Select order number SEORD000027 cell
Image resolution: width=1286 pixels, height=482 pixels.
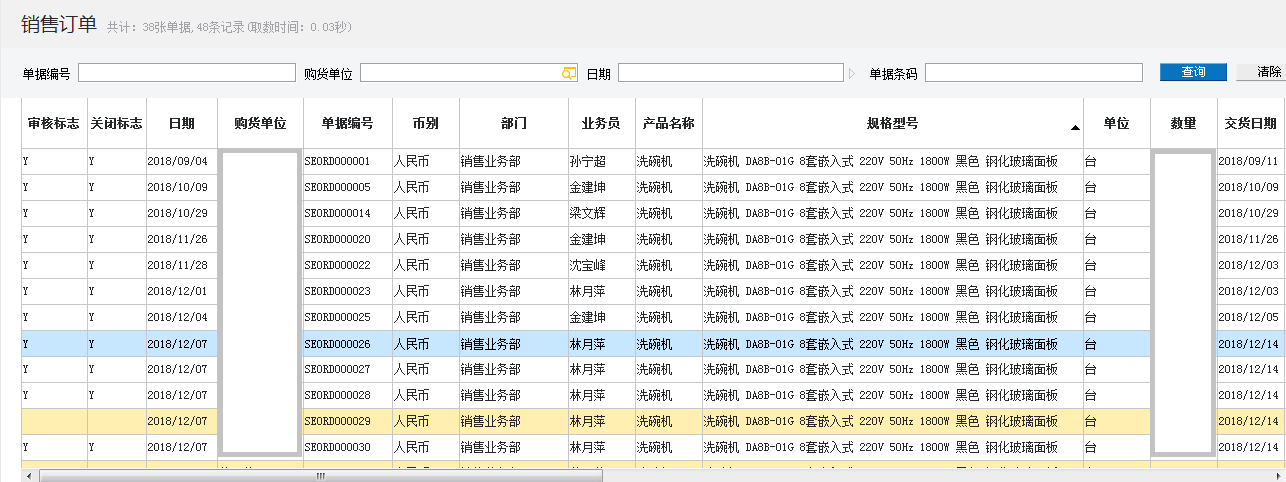[347, 370]
